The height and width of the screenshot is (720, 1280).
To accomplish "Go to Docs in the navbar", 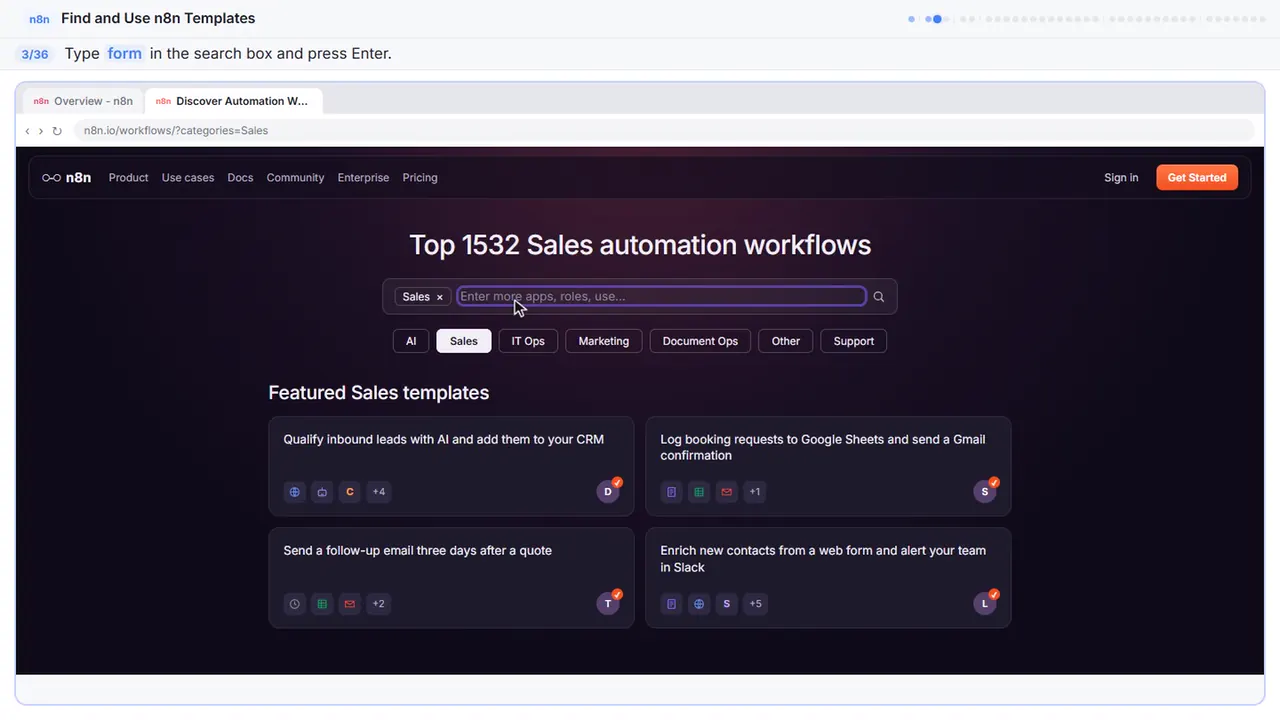I will [x=240, y=178].
